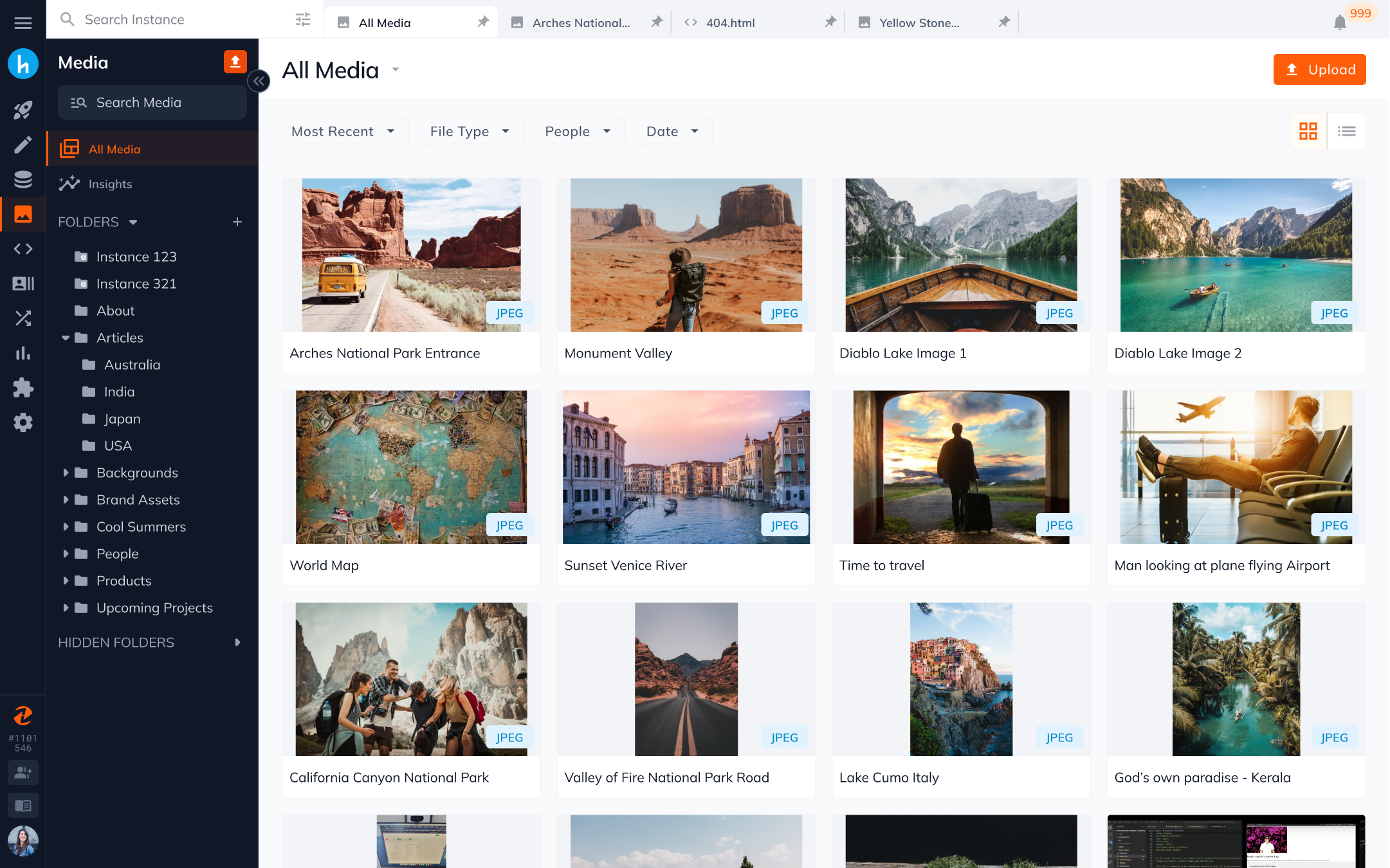The width and height of the screenshot is (1390, 868).
Task: Click the Upload button
Action: tap(1319, 69)
